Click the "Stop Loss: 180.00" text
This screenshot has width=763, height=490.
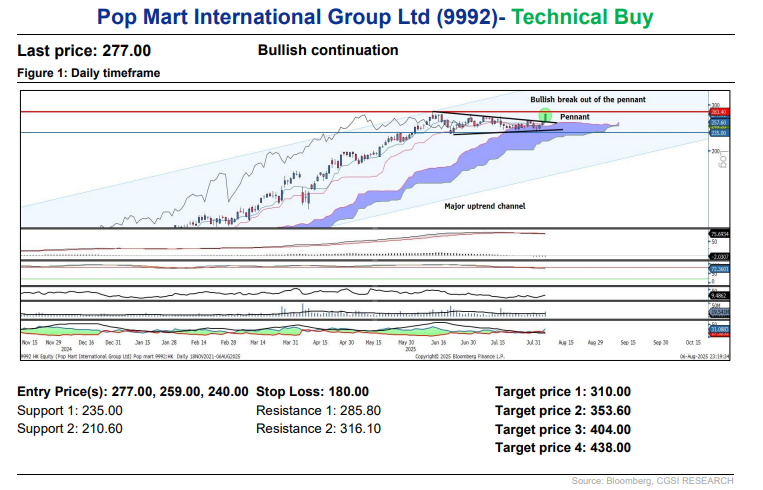(312, 392)
